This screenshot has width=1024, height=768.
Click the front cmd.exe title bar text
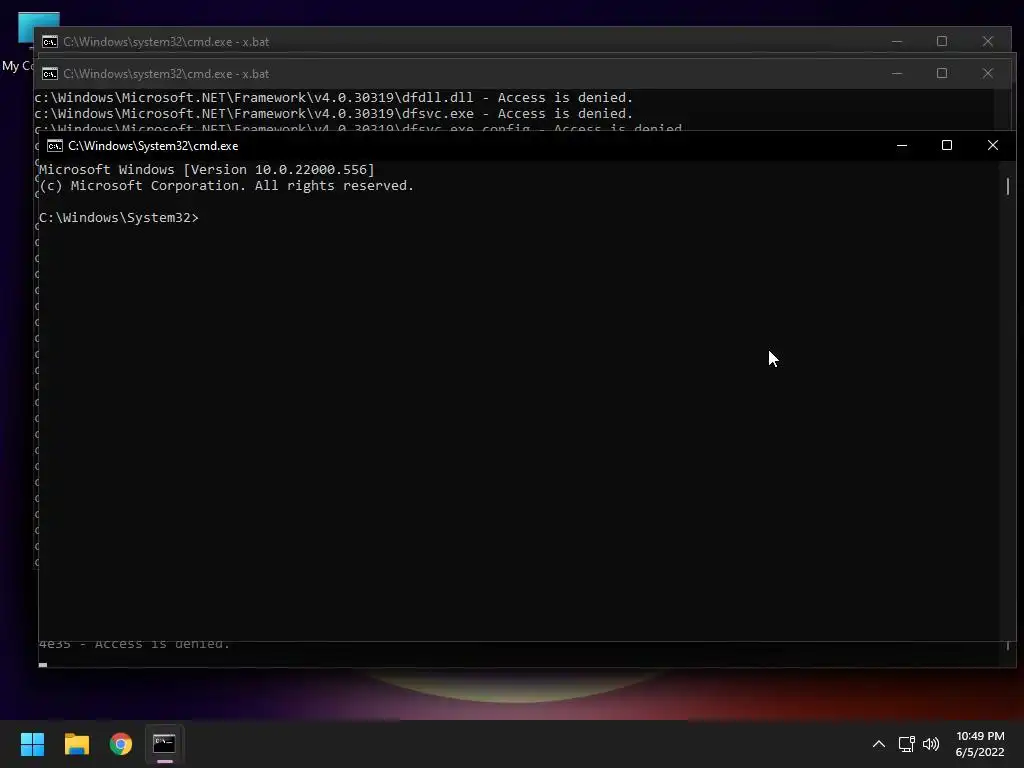coord(153,146)
